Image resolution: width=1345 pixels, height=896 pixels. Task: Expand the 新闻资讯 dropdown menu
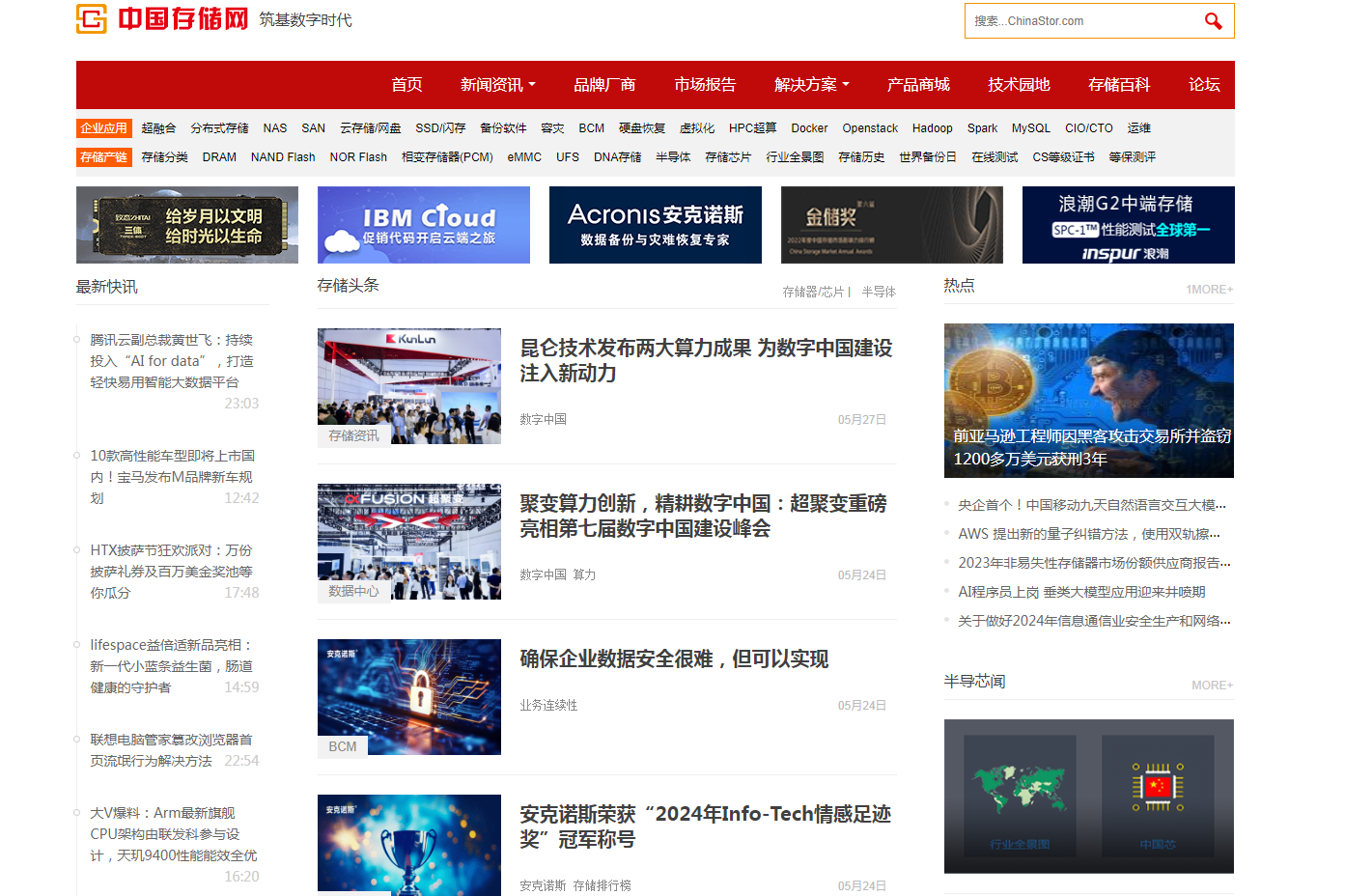coord(497,85)
